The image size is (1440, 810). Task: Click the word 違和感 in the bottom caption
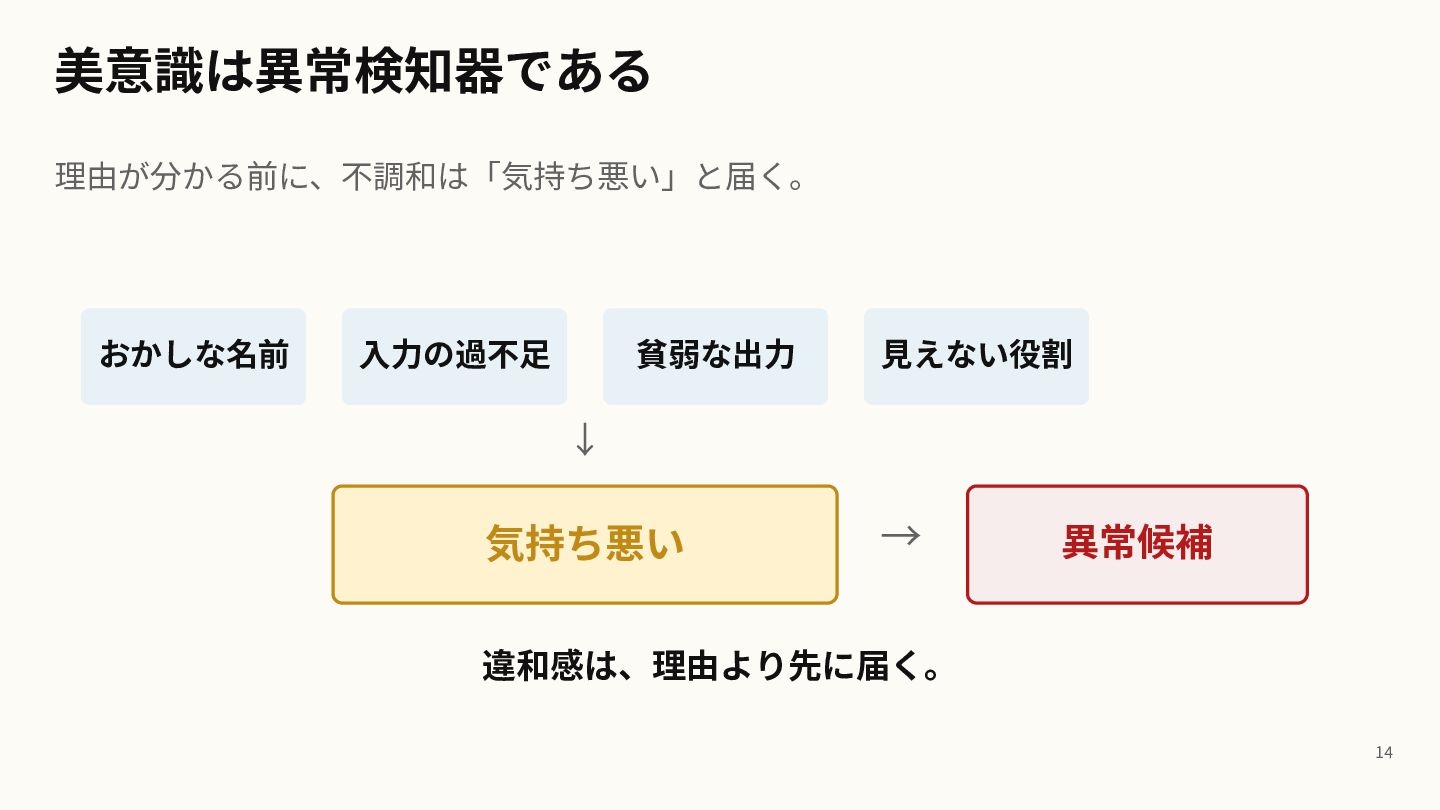pyautogui.click(x=533, y=665)
